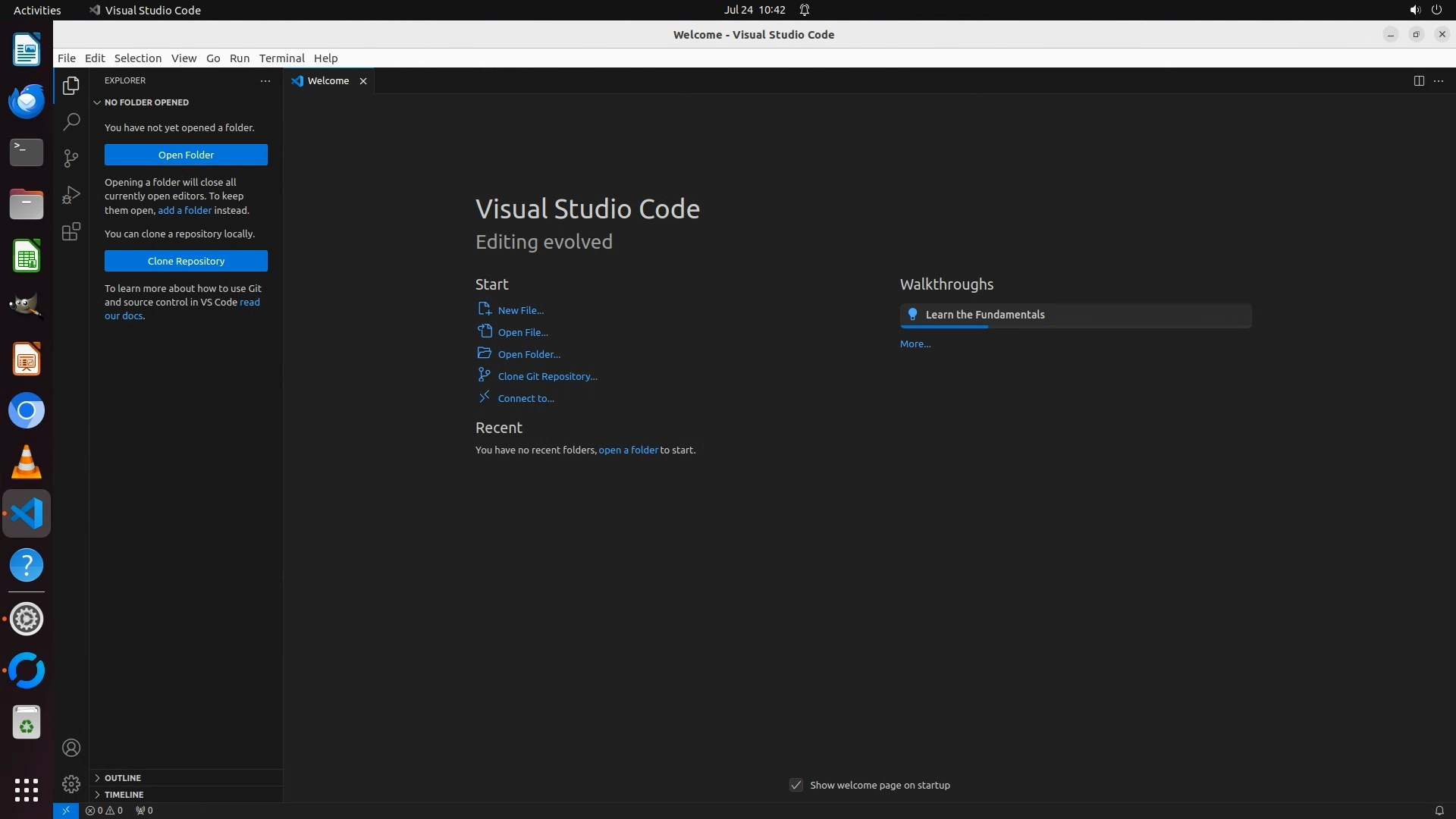Uncheck Show welcome page on startup
Image resolution: width=1456 pixels, height=819 pixels.
tap(795, 785)
